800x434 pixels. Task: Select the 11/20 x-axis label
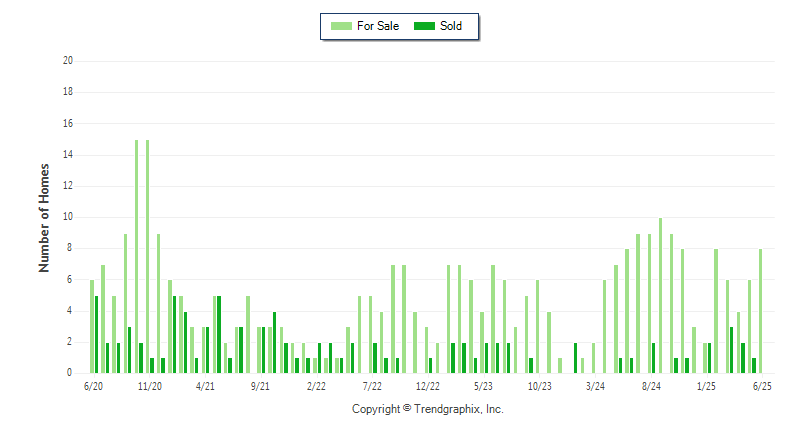click(x=150, y=387)
